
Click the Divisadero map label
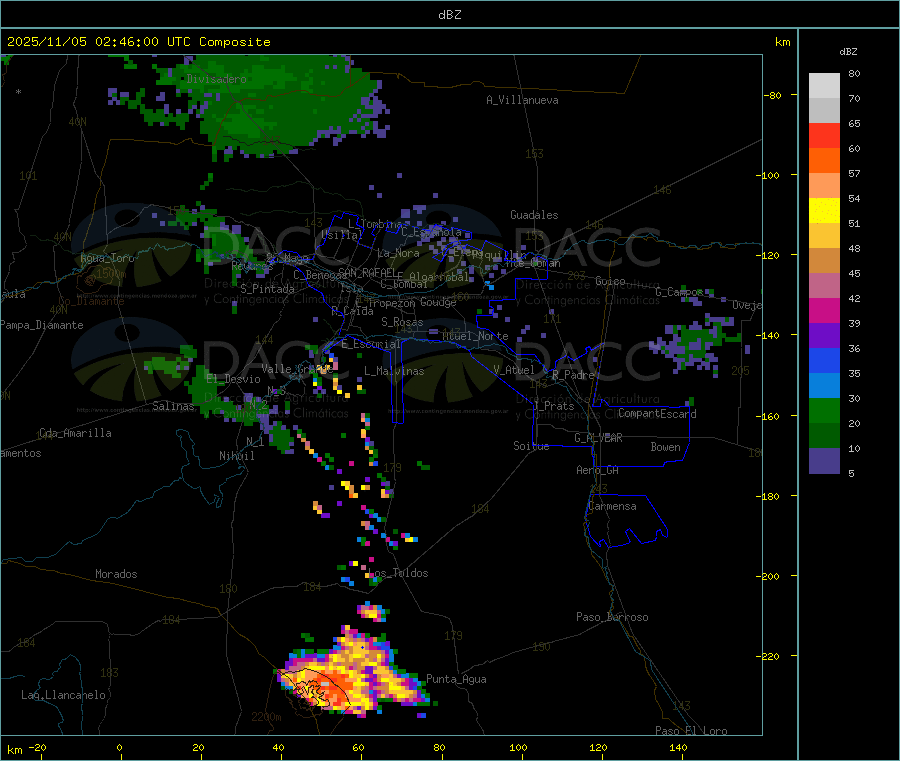216,79
